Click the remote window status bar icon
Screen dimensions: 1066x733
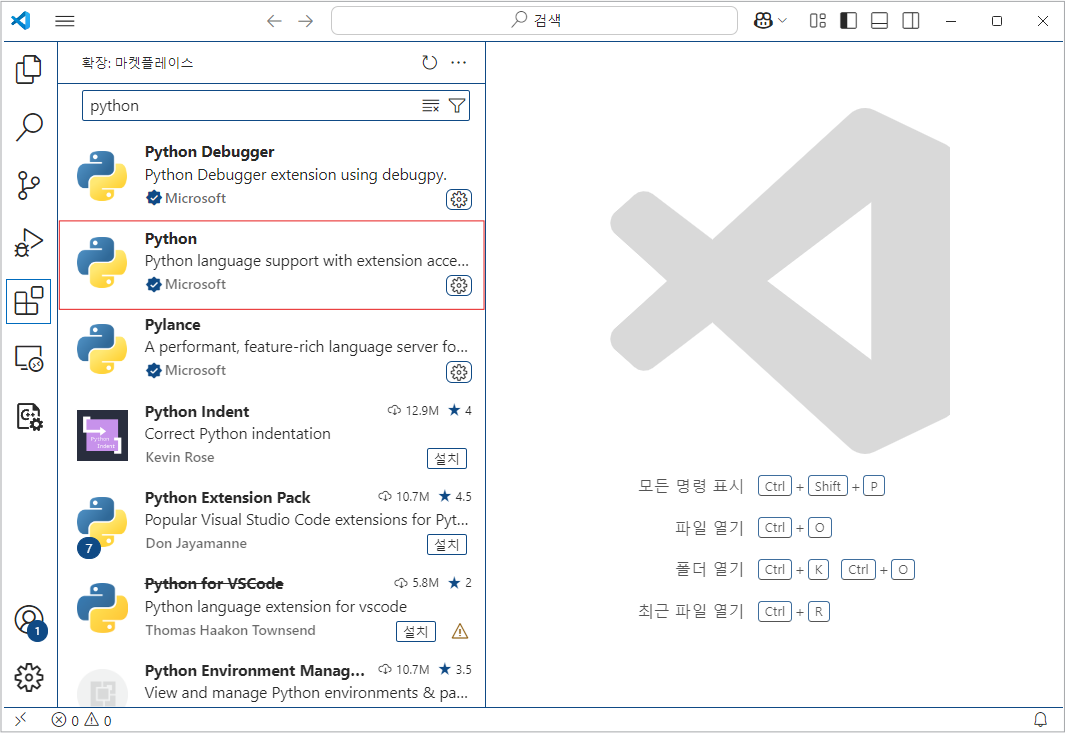(20, 719)
